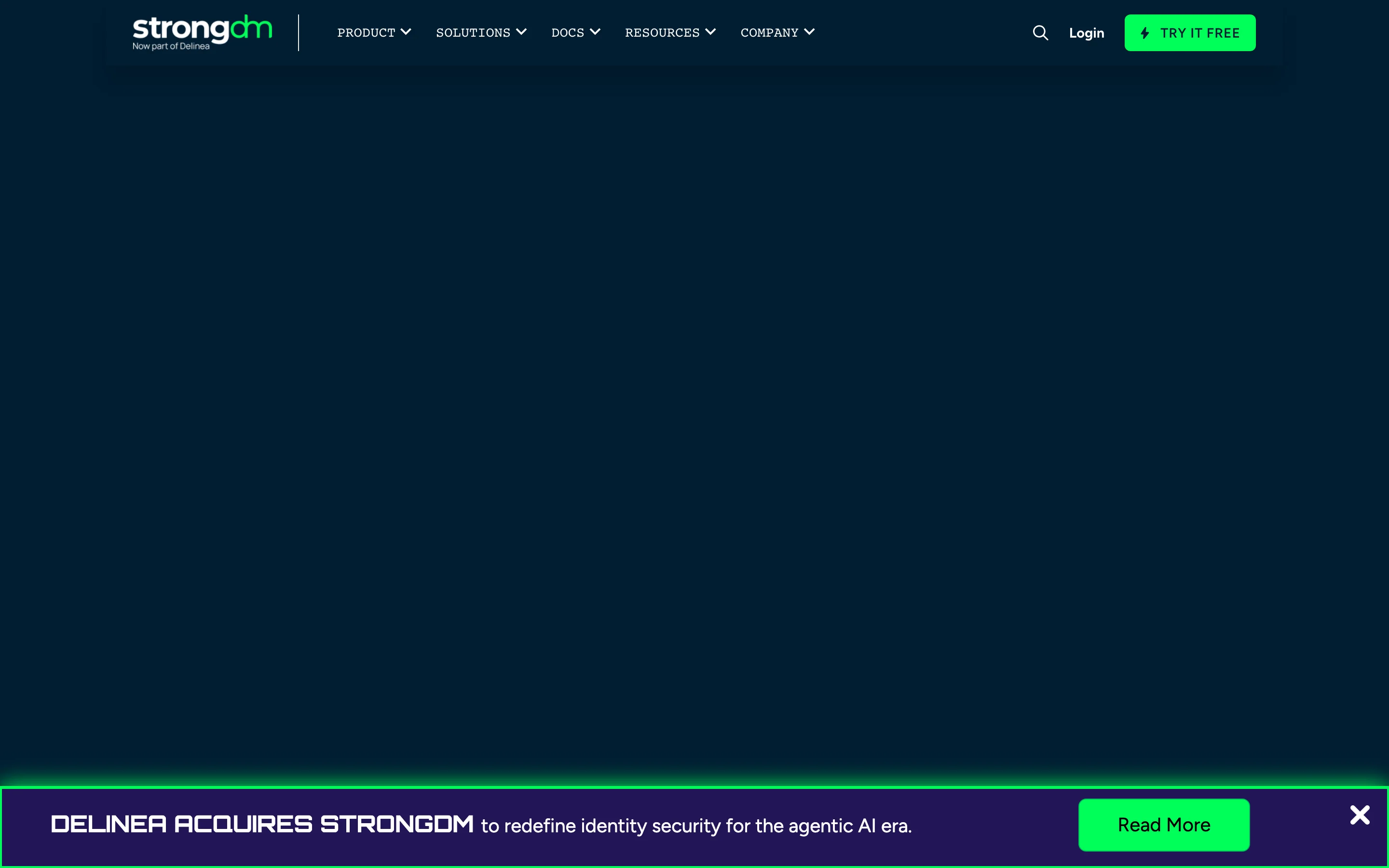Dismiss the announcement banner with the X
Image resolution: width=1389 pixels, height=868 pixels.
[1359, 814]
